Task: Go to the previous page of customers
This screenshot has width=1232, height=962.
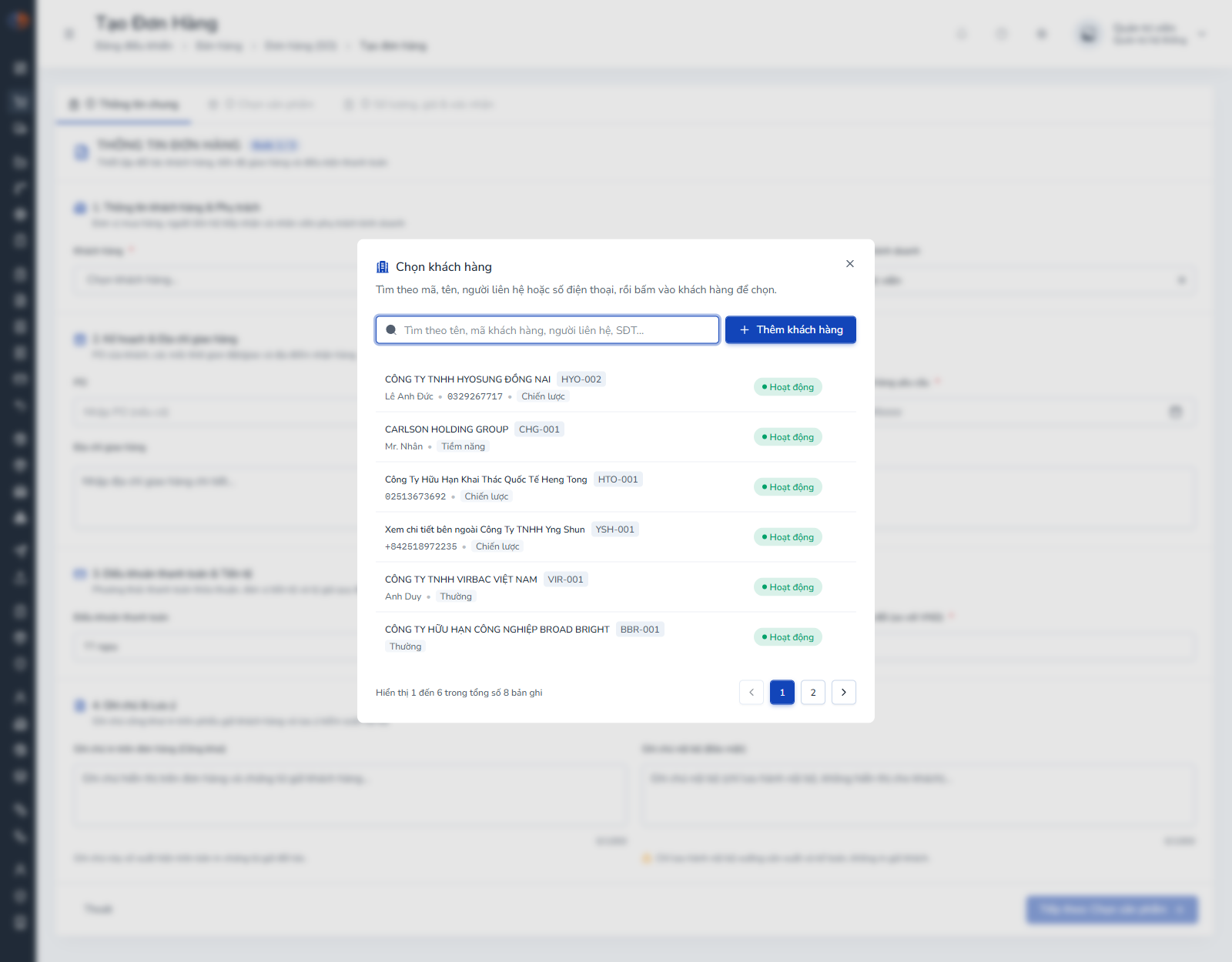Action: point(752,693)
